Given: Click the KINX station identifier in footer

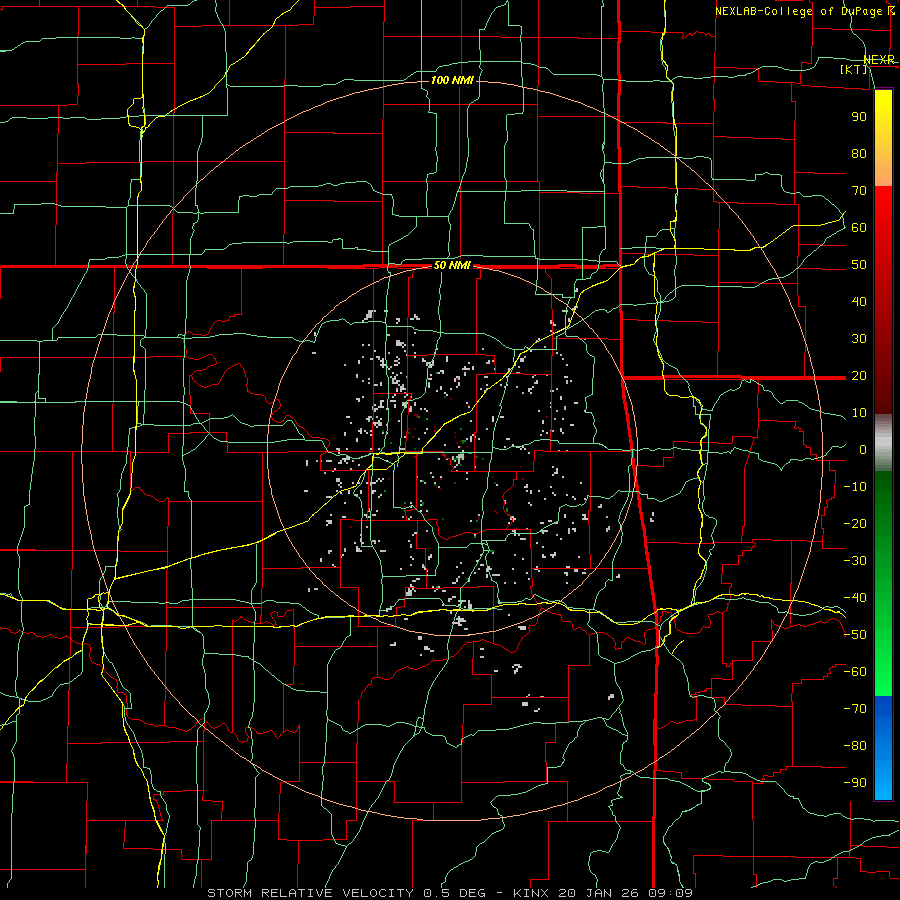Looking at the screenshot, I should [x=532, y=893].
